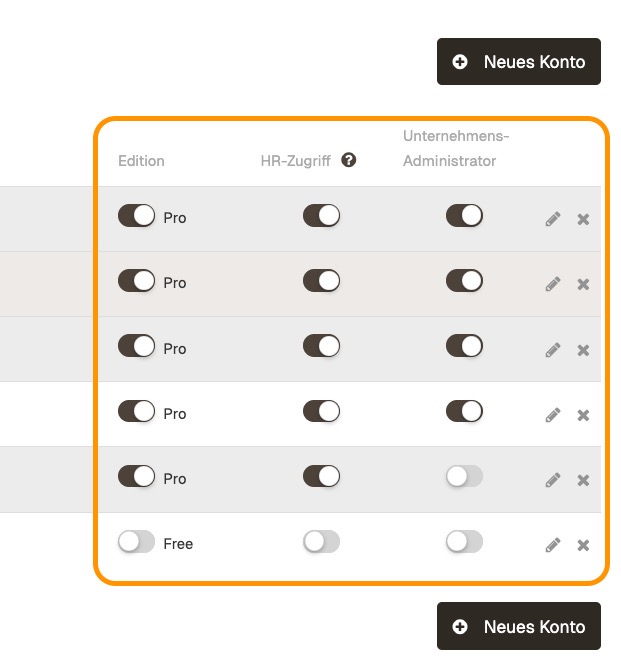Turn off HR-Zugriff in the second row
The height and width of the screenshot is (666, 621).
[321, 281]
